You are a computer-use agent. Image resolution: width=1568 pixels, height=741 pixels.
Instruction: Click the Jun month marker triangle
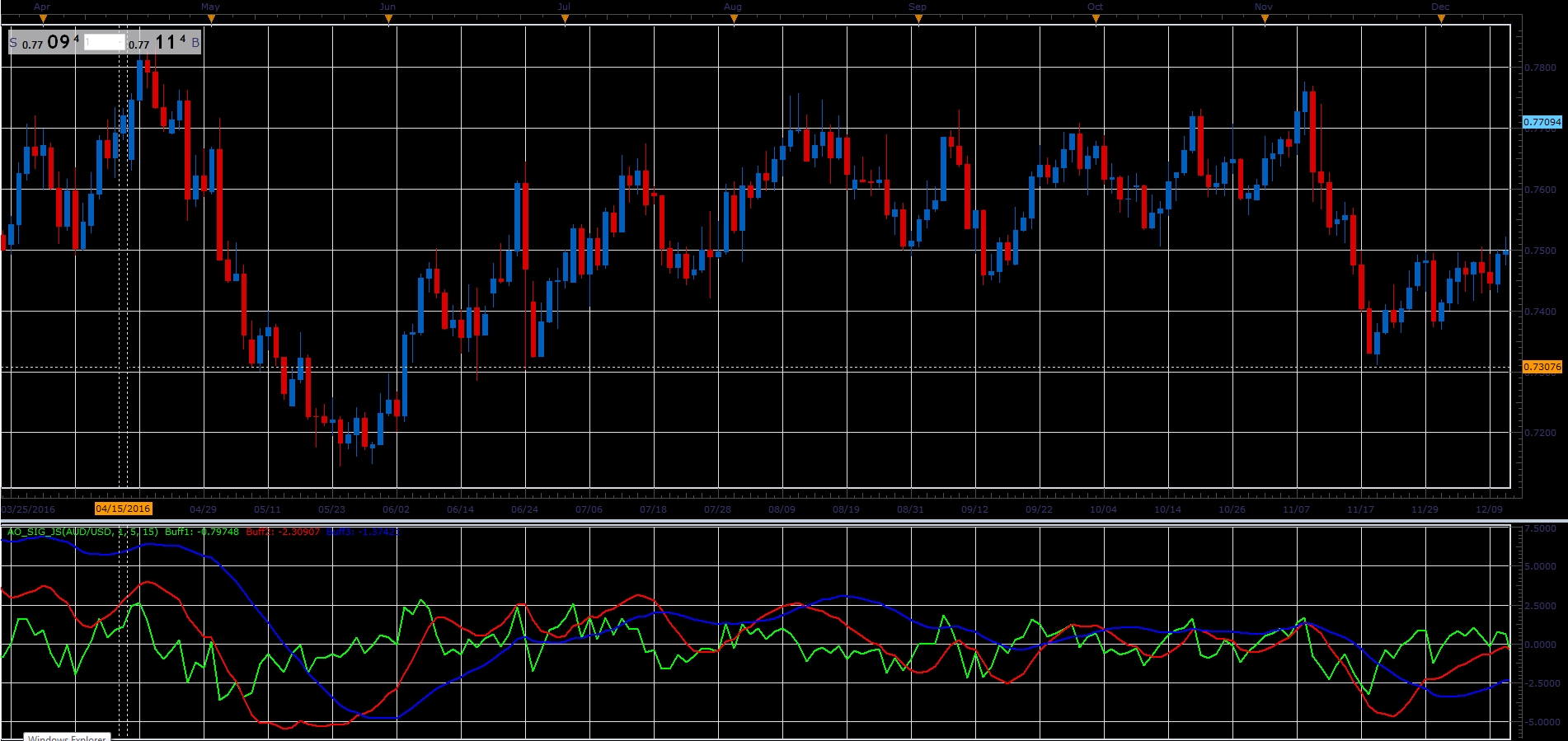pos(388,19)
